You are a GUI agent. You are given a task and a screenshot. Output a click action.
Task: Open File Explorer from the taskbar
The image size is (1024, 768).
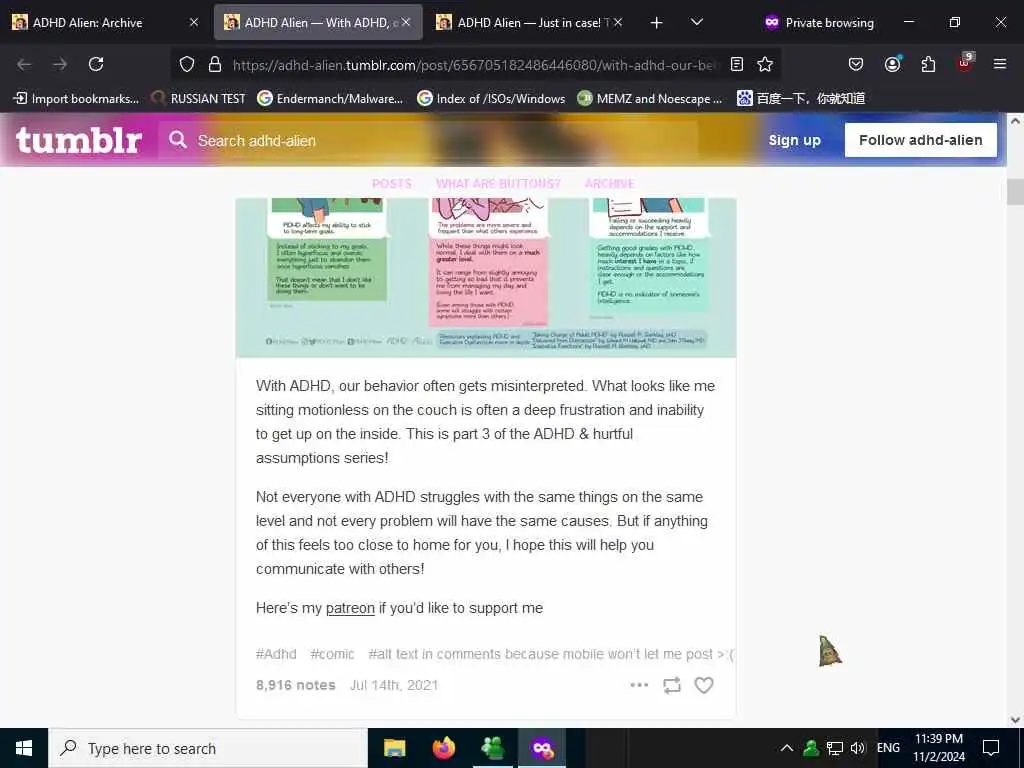(x=394, y=748)
